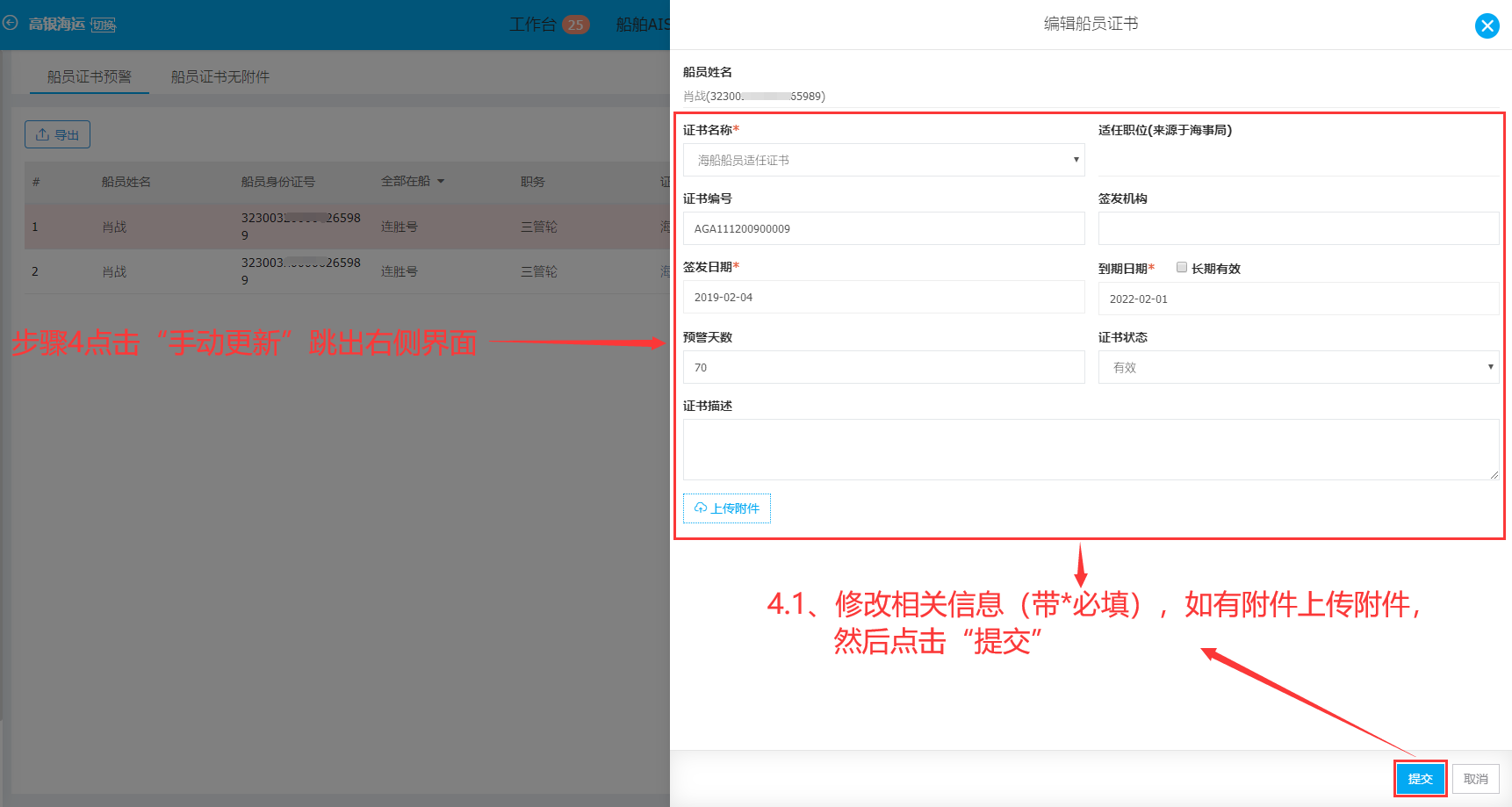
Task: Open the 证书名称 dropdown
Action: coord(883,160)
